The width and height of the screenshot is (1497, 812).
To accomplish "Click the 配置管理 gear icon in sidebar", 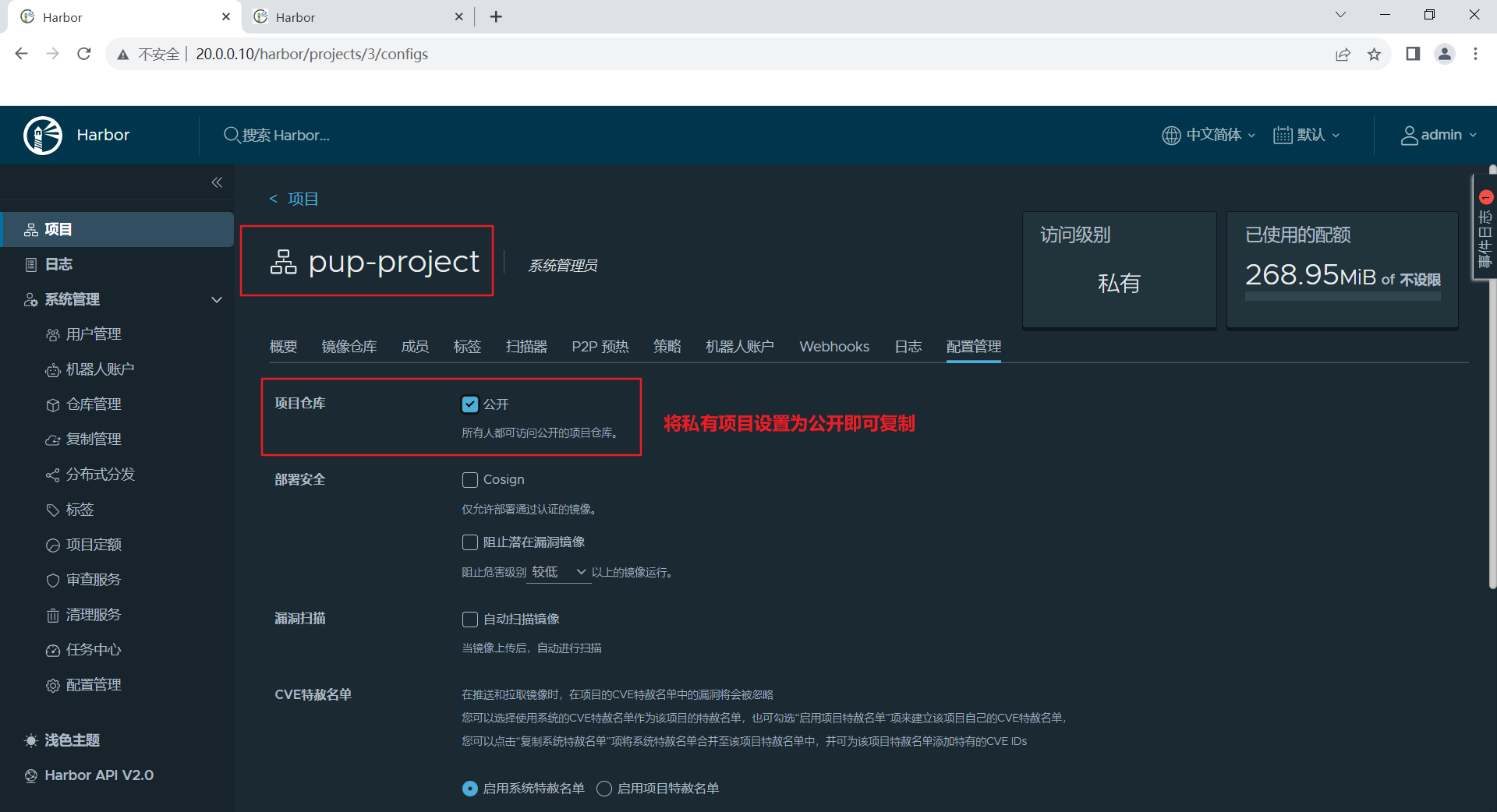I will tap(53, 685).
